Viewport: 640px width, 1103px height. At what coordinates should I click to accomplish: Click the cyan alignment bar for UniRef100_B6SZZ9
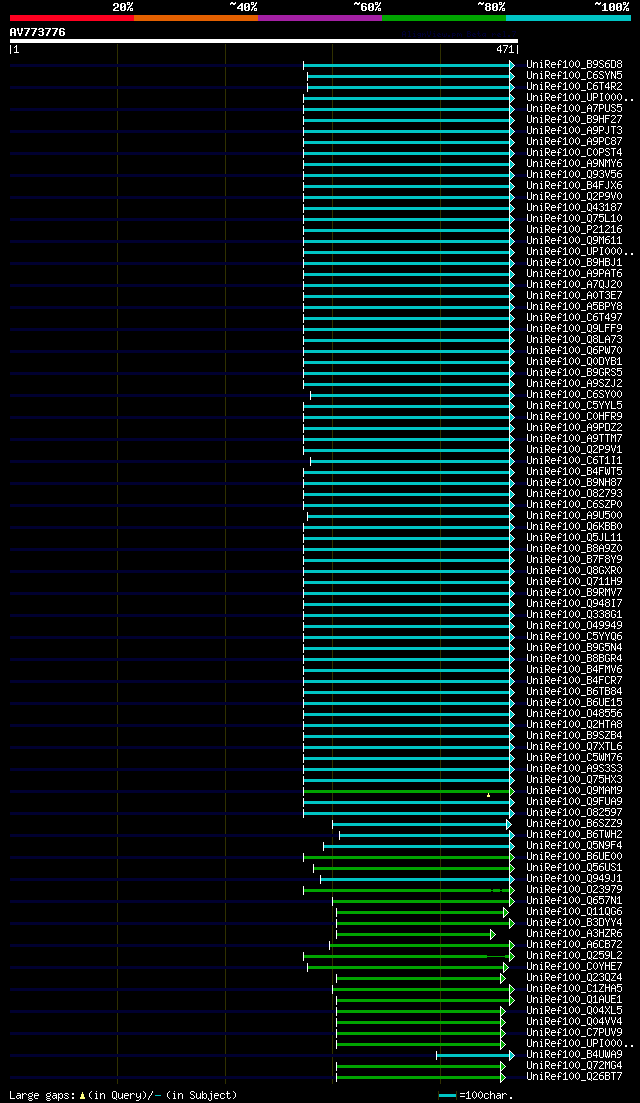click(x=421, y=824)
